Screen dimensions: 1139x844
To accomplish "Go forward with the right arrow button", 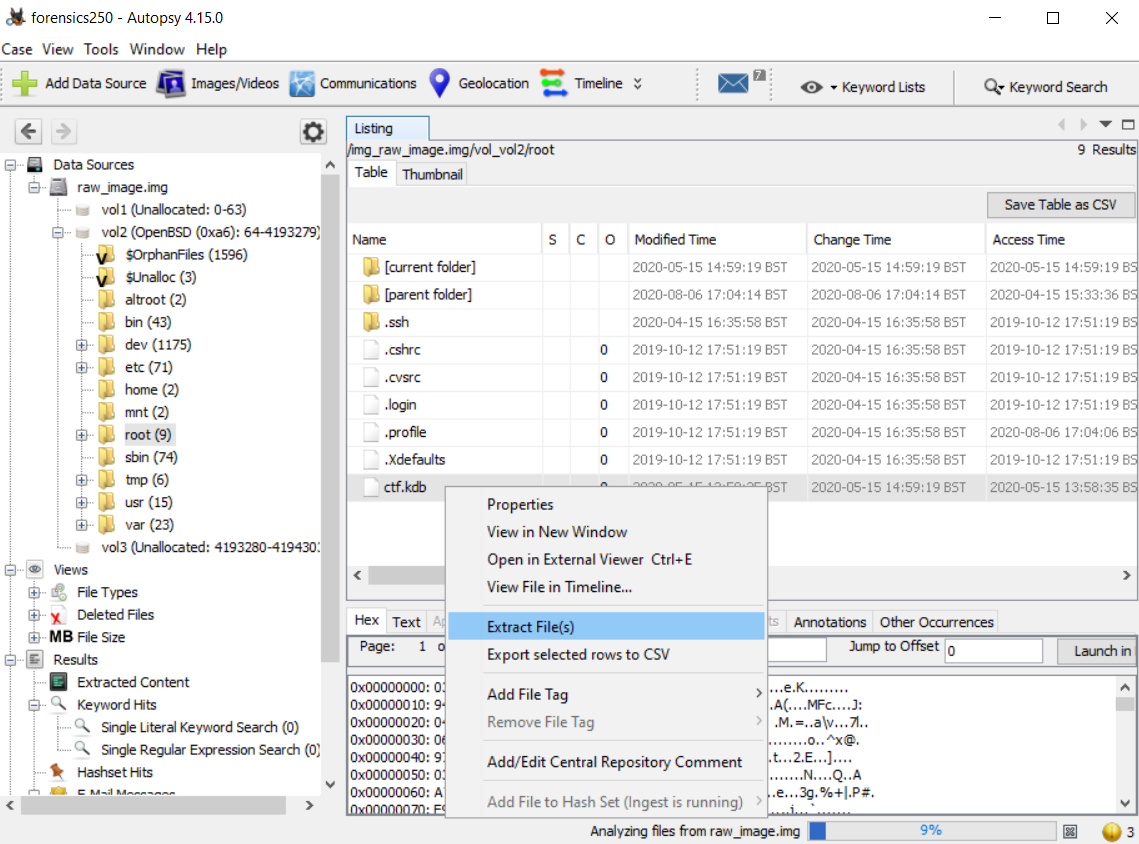I will (x=63, y=131).
